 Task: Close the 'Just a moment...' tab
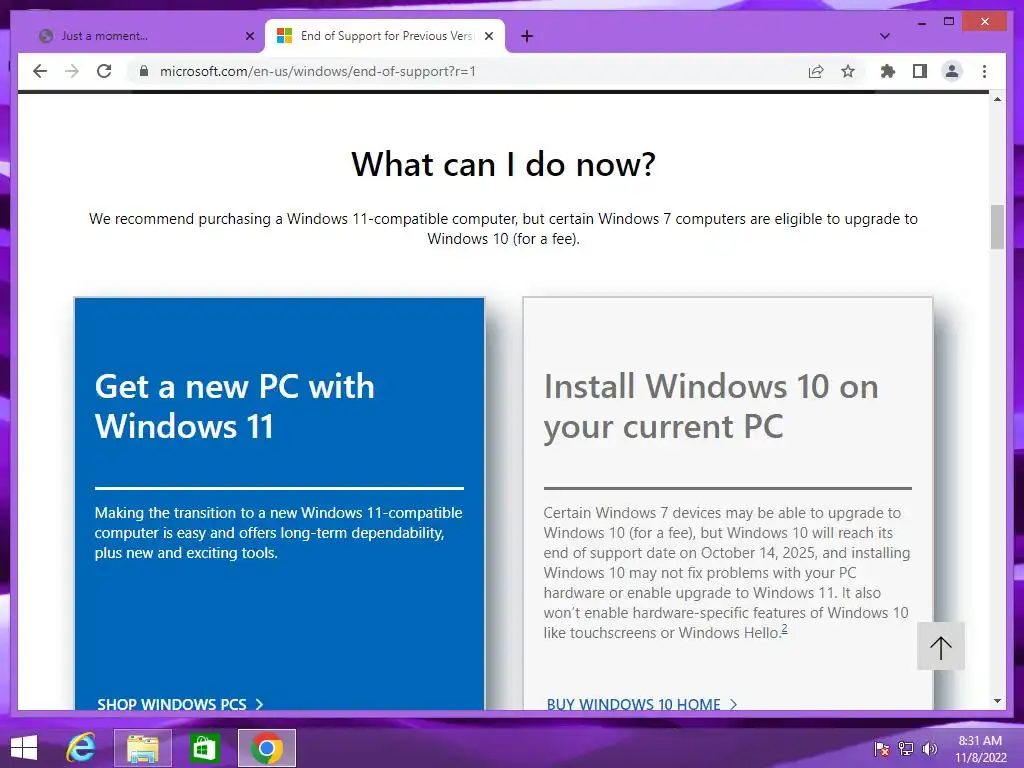point(249,37)
